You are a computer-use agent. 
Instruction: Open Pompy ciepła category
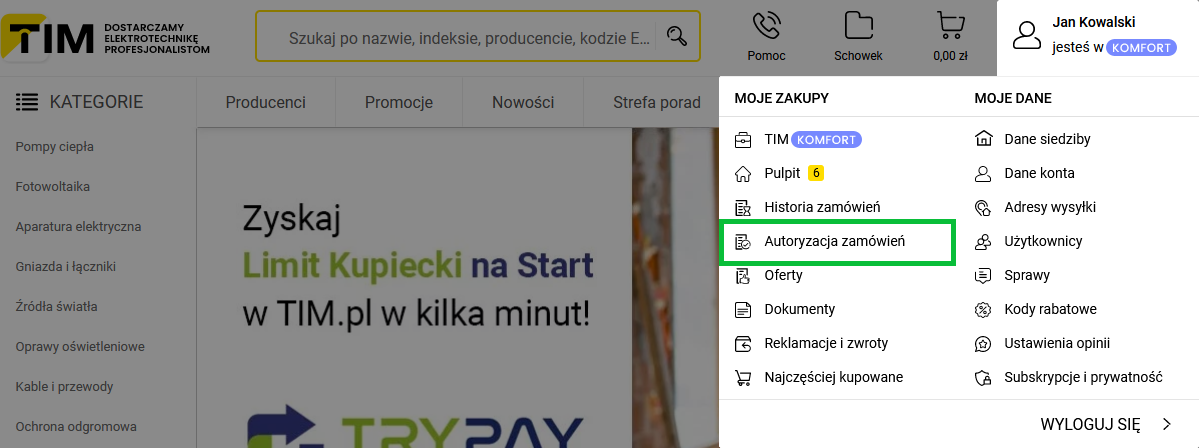pos(54,147)
